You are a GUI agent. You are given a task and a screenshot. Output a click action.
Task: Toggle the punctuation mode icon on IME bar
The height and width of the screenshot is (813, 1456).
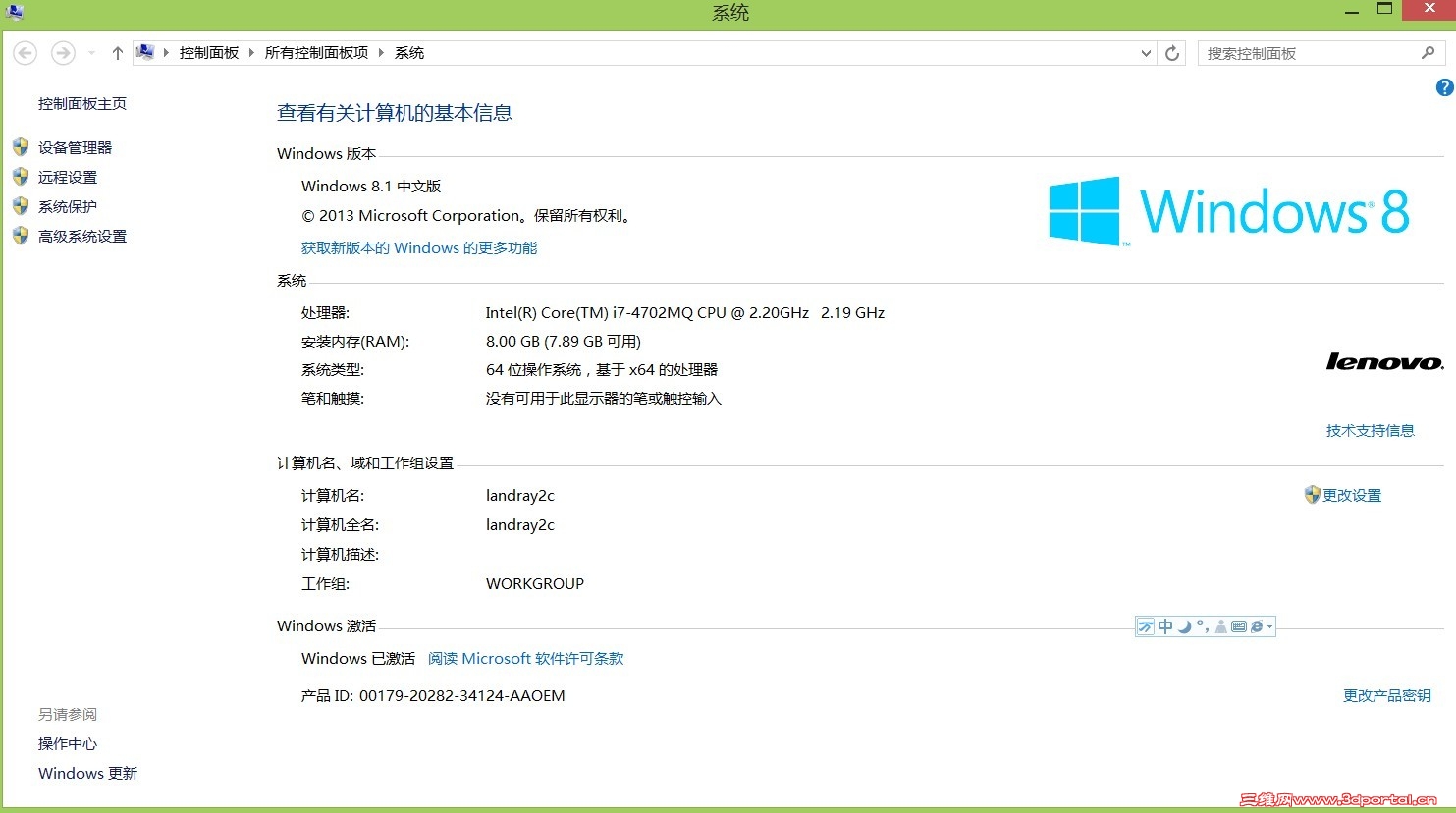tap(1203, 626)
